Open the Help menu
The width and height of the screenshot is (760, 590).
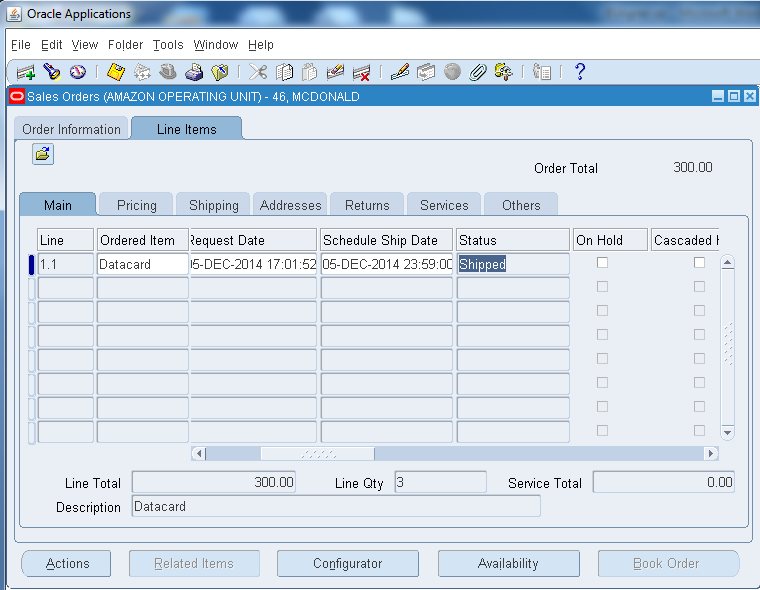[x=261, y=45]
